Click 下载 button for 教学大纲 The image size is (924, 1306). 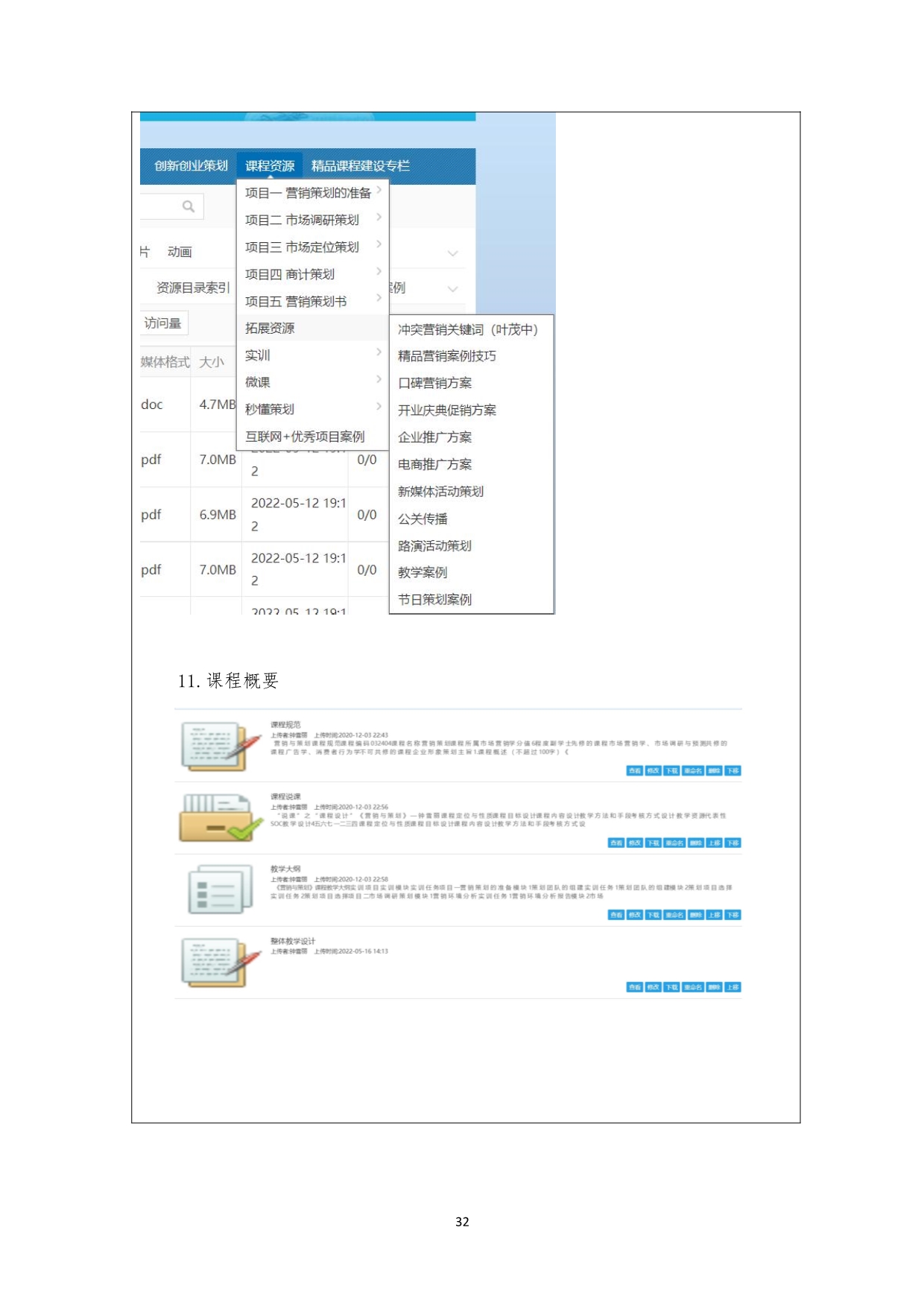(x=654, y=914)
